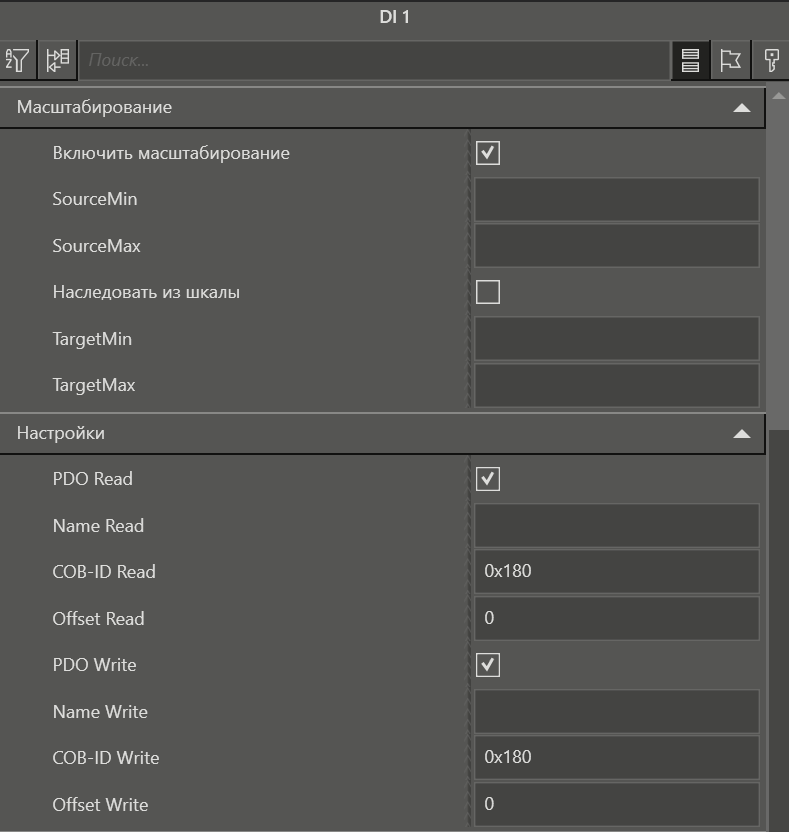Select the TargetMin property label
Screen dimensions: 789x832
(92, 339)
